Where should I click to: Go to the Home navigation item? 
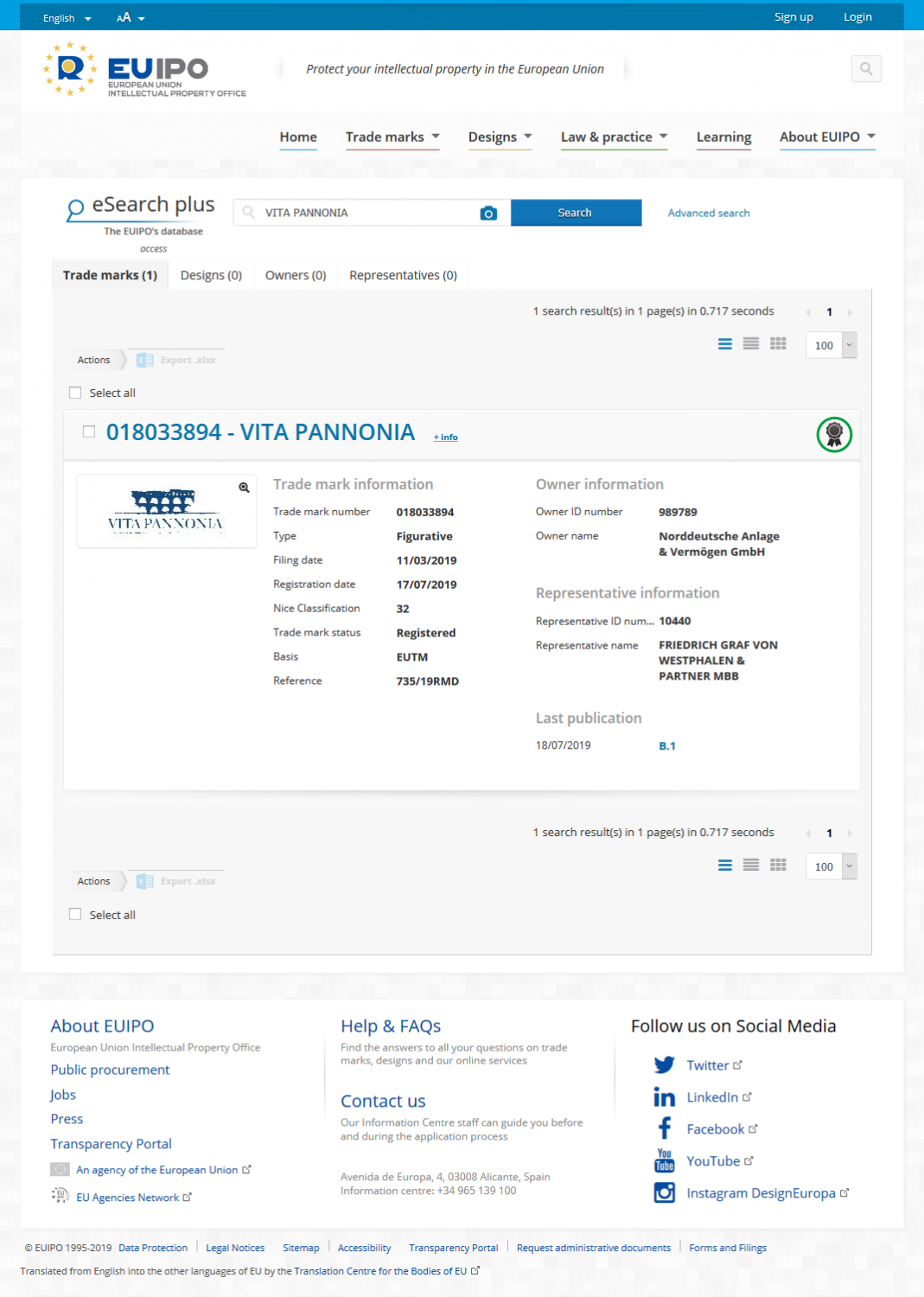pyautogui.click(x=298, y=137)
